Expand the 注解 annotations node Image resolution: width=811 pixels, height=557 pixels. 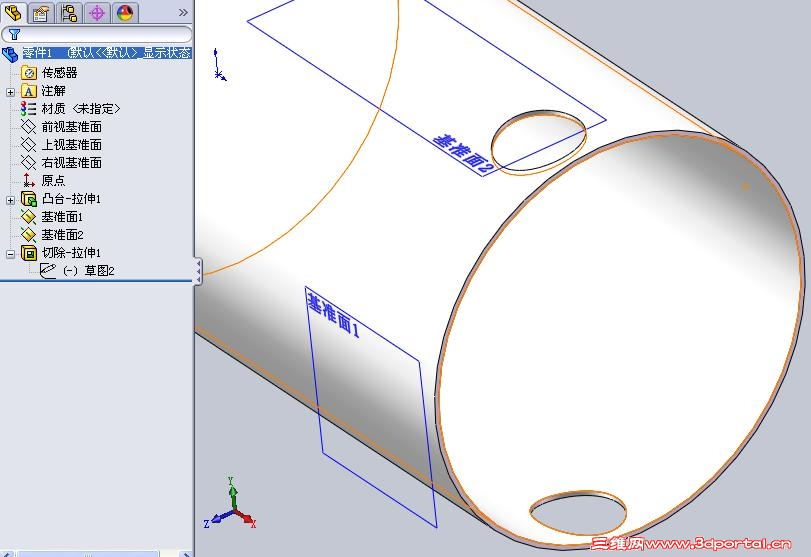click(x=10, y=92)
